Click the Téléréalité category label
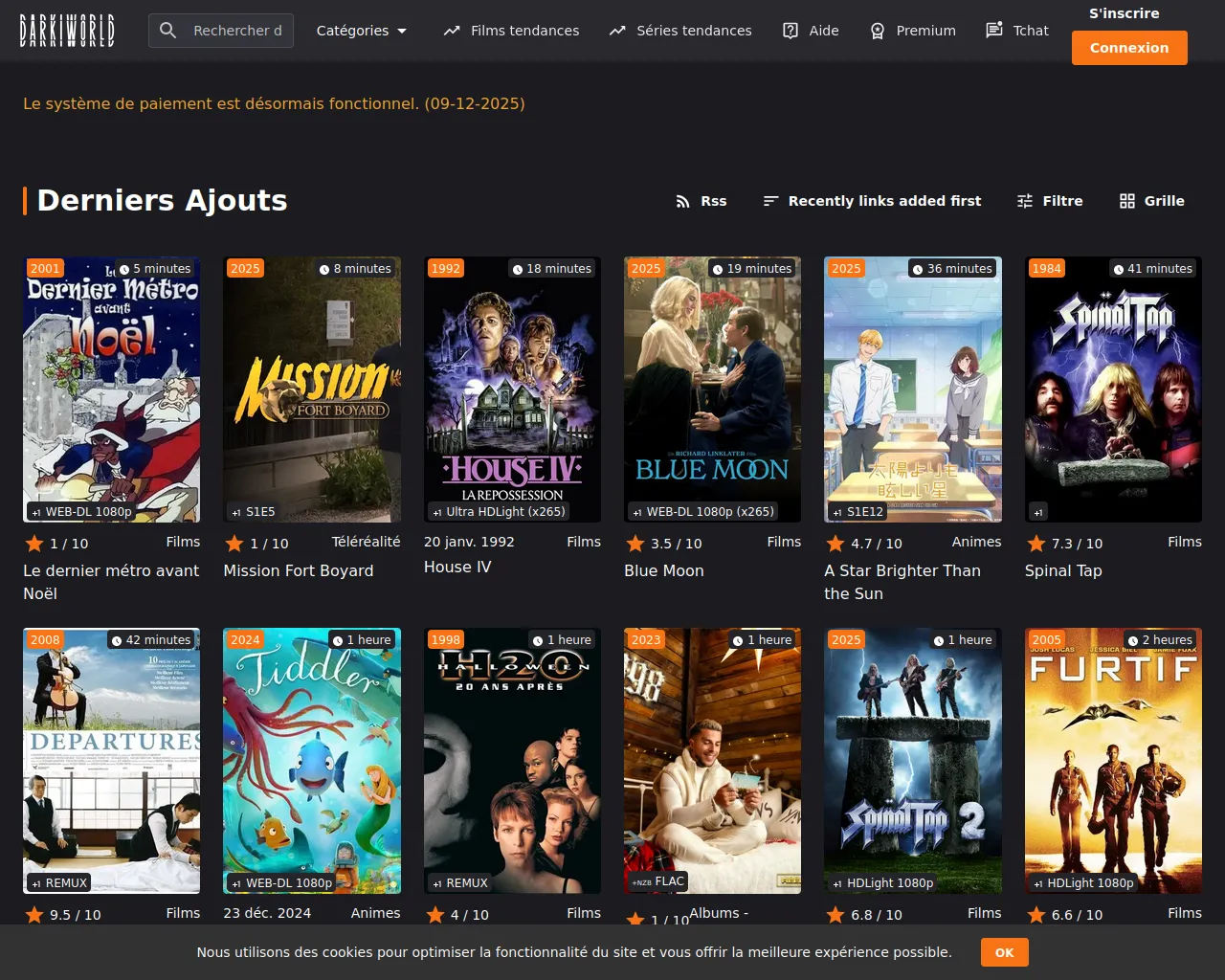 point(367,542)
